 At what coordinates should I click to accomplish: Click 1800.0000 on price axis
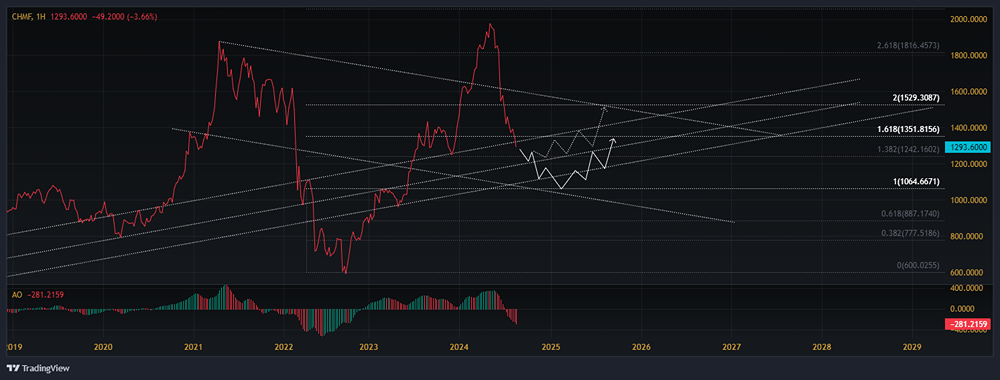pos(968,55)
